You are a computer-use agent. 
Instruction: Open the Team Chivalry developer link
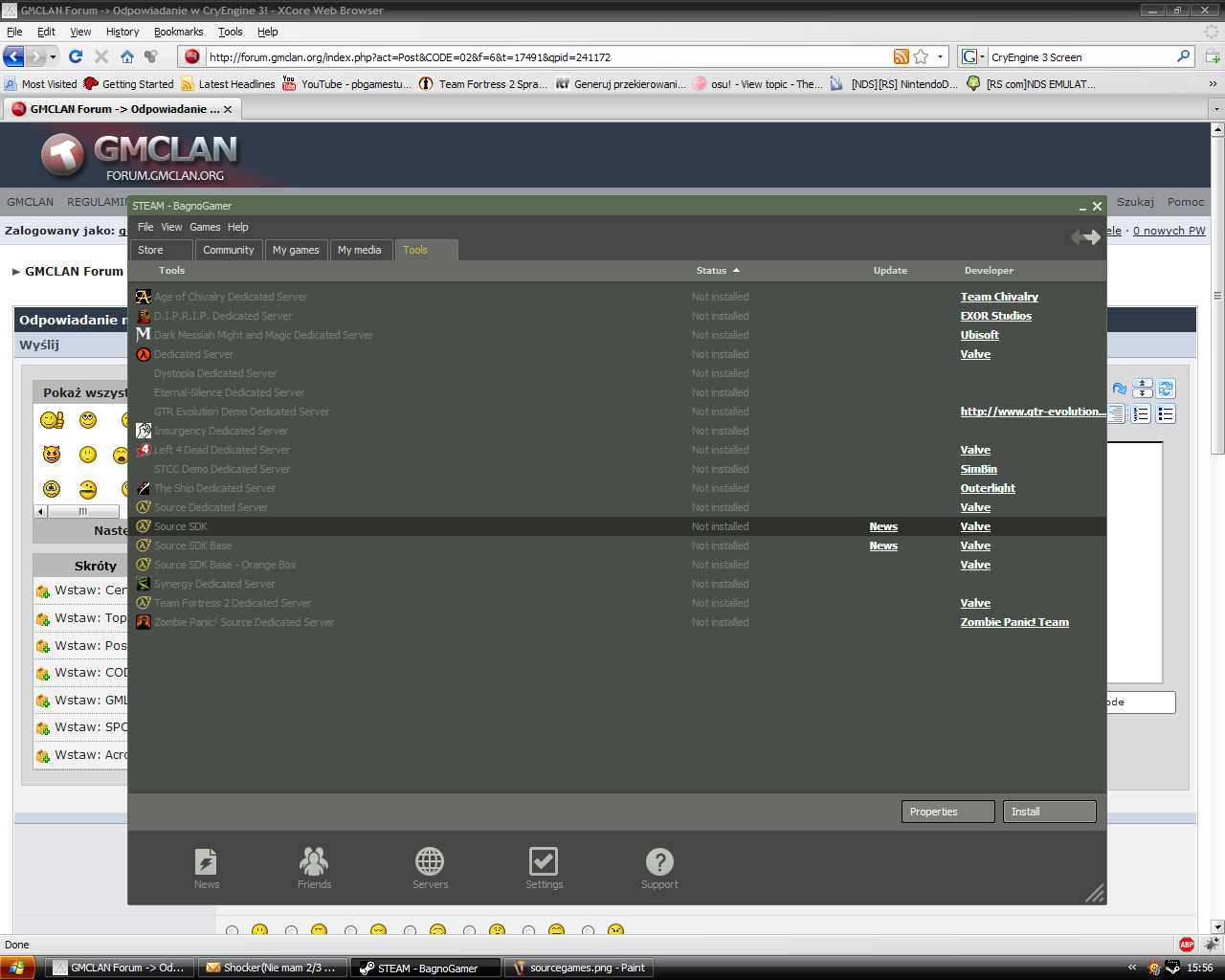pos(999,297)
